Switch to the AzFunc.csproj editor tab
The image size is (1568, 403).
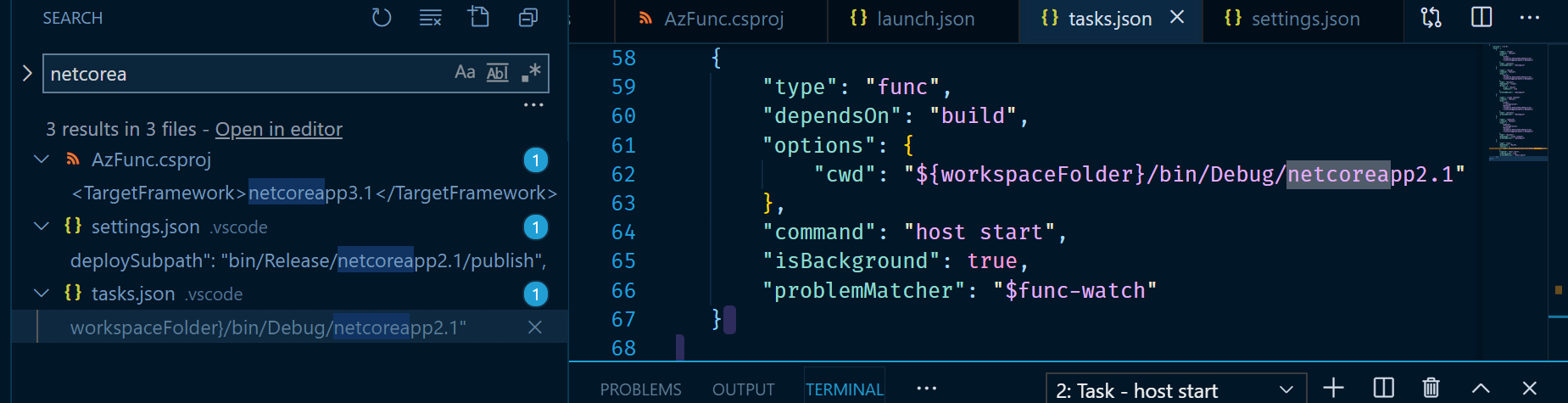pyautogui.click(x=721, y=20)
